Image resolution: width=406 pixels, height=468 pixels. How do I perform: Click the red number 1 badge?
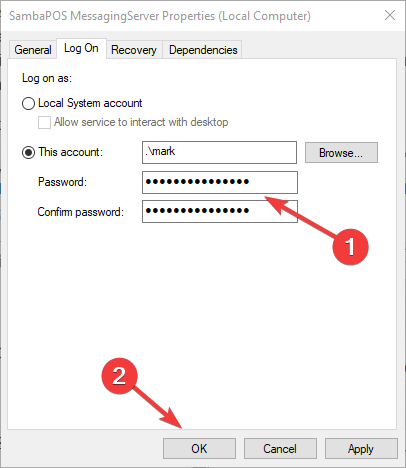click(350, 247)
